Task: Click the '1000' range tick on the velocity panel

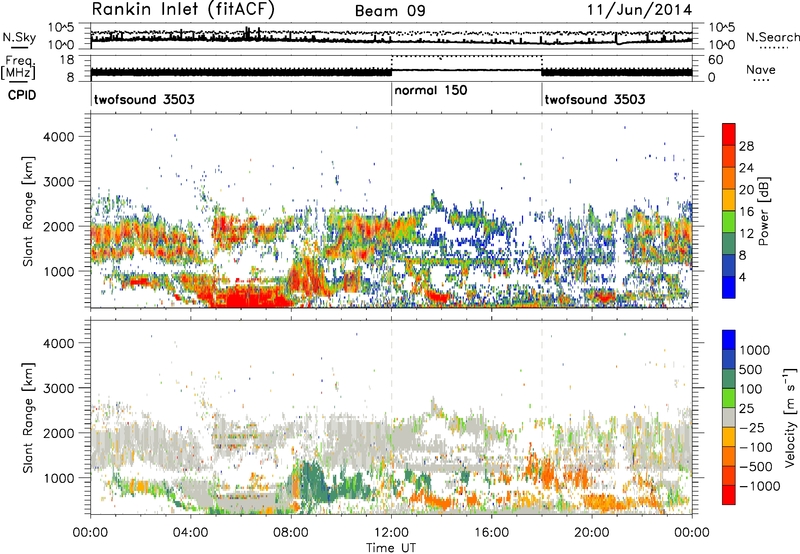Action: [58, 478]
